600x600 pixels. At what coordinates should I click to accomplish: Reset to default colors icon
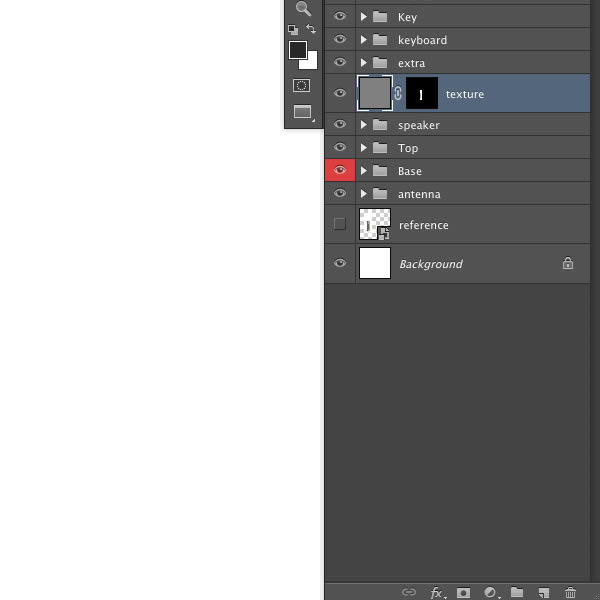pyautogui.click(x=293, y=30)
